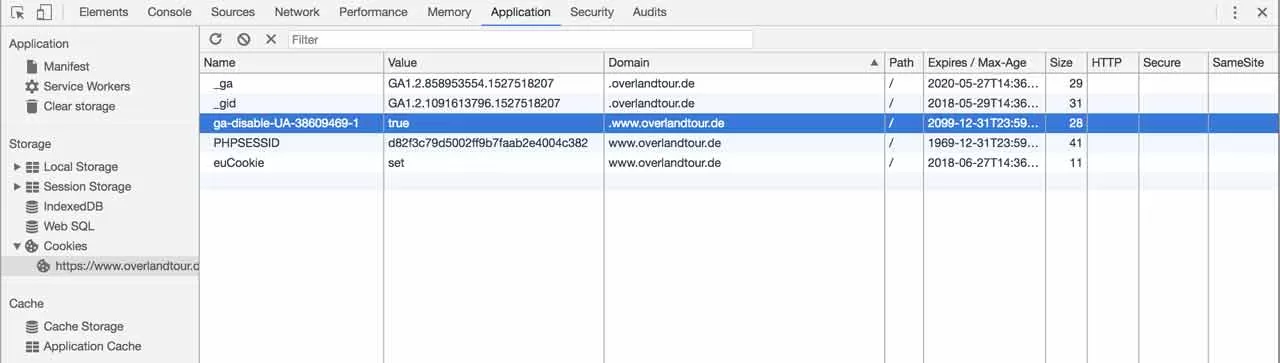Image resolution: width=1280 pixels, height=363 pixels.
Task: Click the cookie icon beside overlandtour URL
Action: (x=43, y=266)
